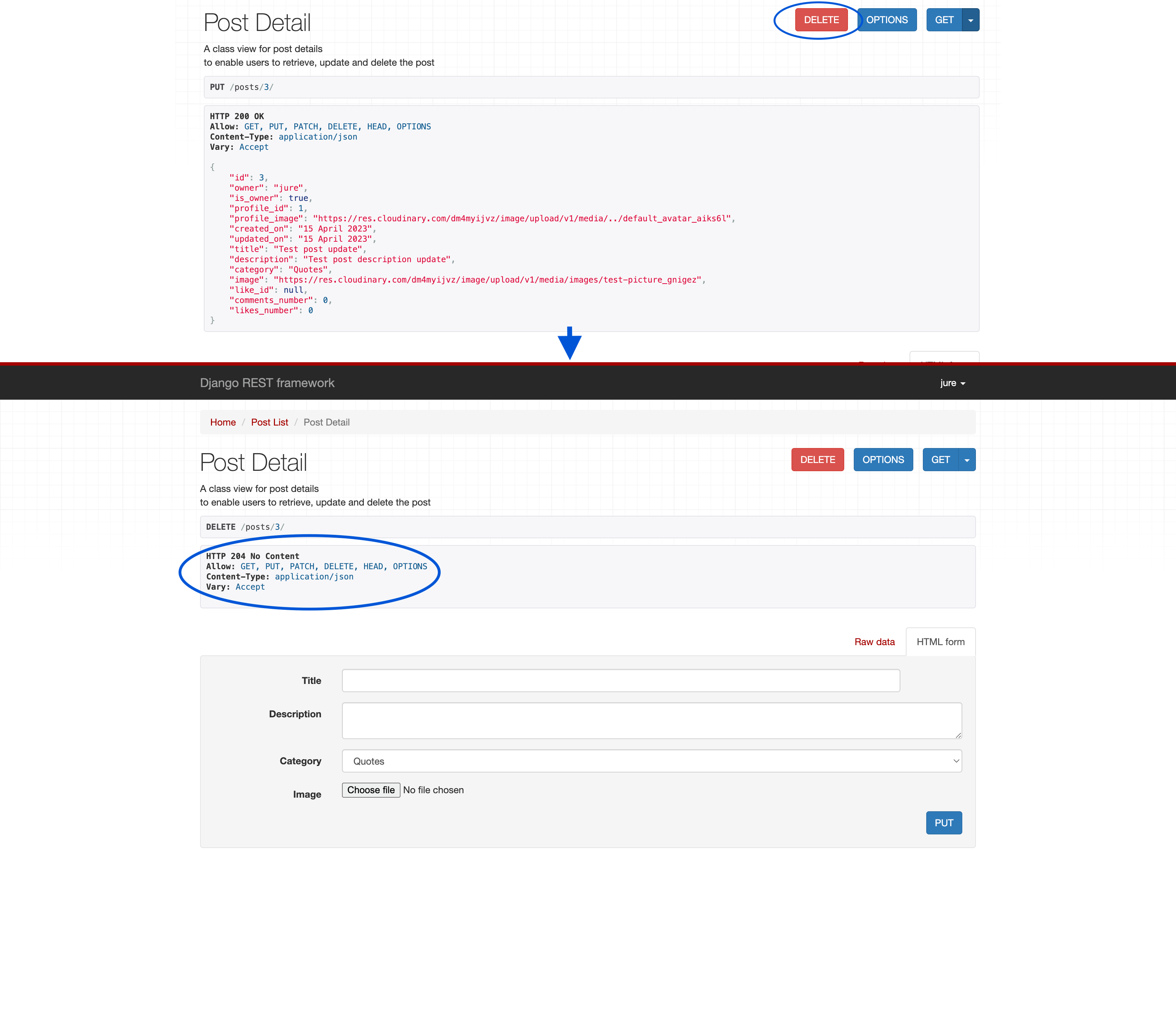Switch to Raw data tab

[873, 641]
